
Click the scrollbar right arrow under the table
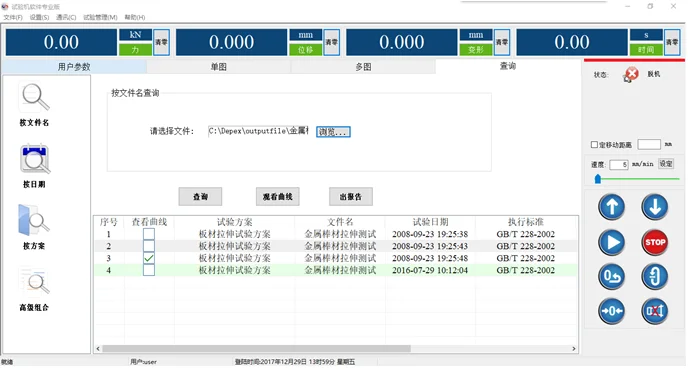click(x=573, y=348)
